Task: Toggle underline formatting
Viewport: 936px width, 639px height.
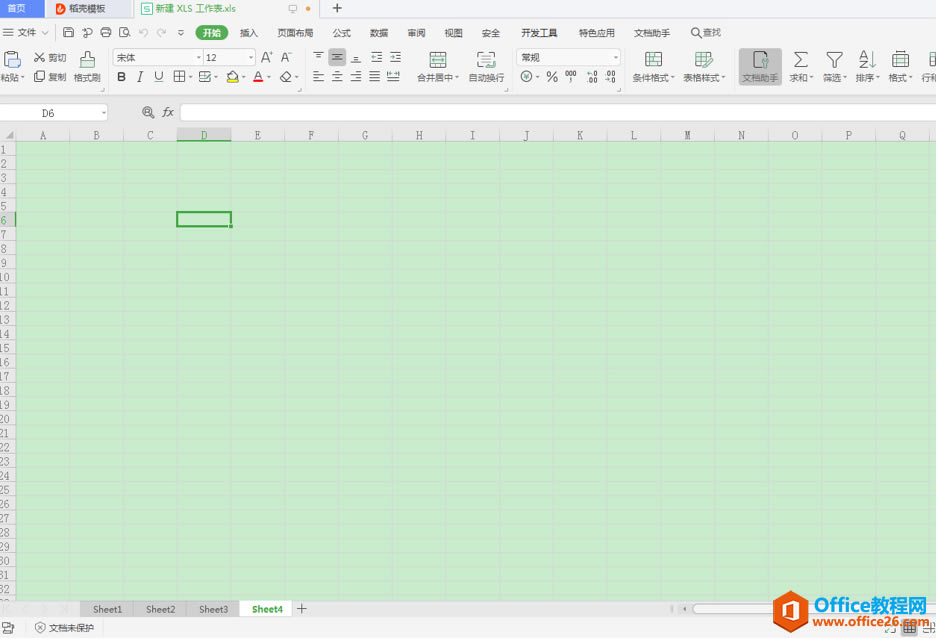Action: click(158, 77)
